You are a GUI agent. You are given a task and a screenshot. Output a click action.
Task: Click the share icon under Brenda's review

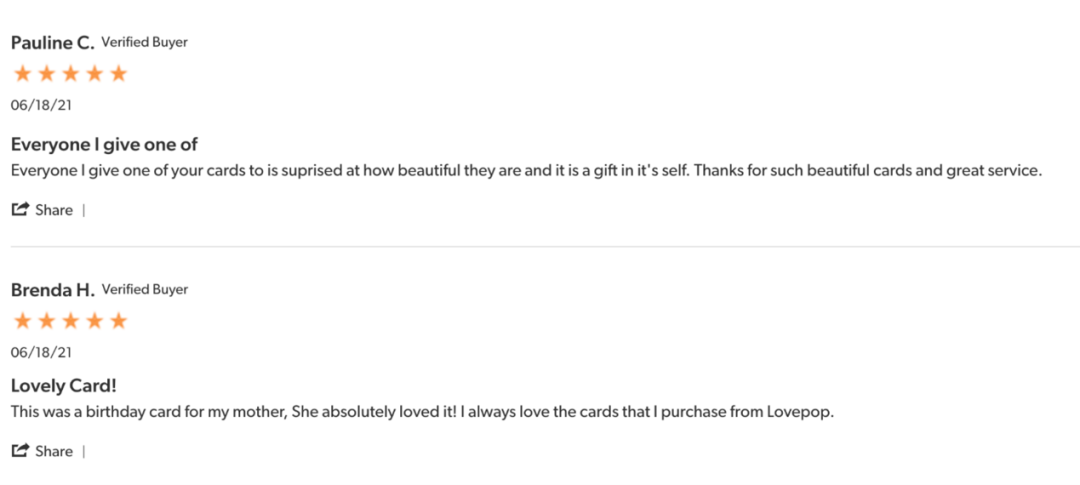coord(20,451)
